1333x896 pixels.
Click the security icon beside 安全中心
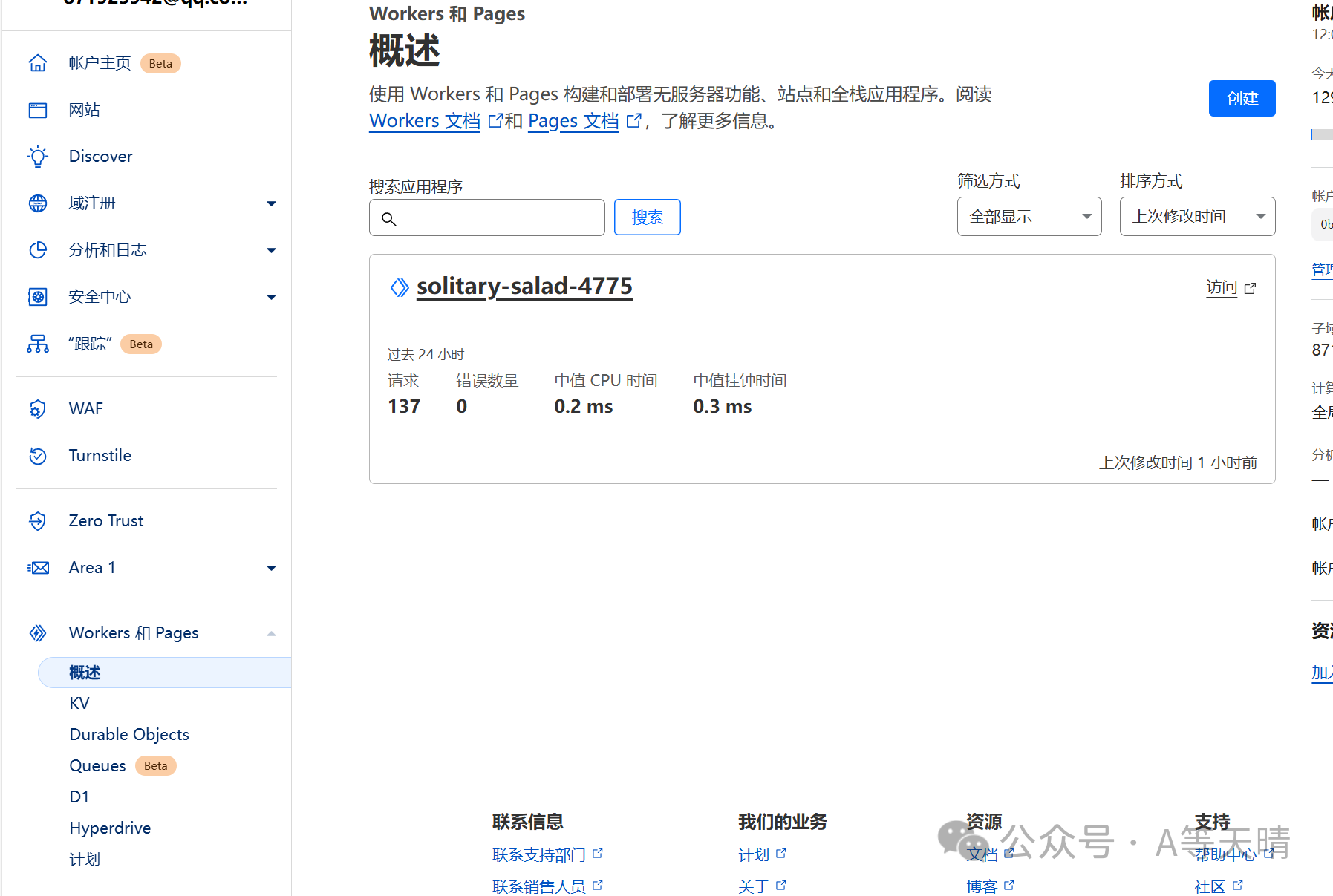click(x=38, y=297)
